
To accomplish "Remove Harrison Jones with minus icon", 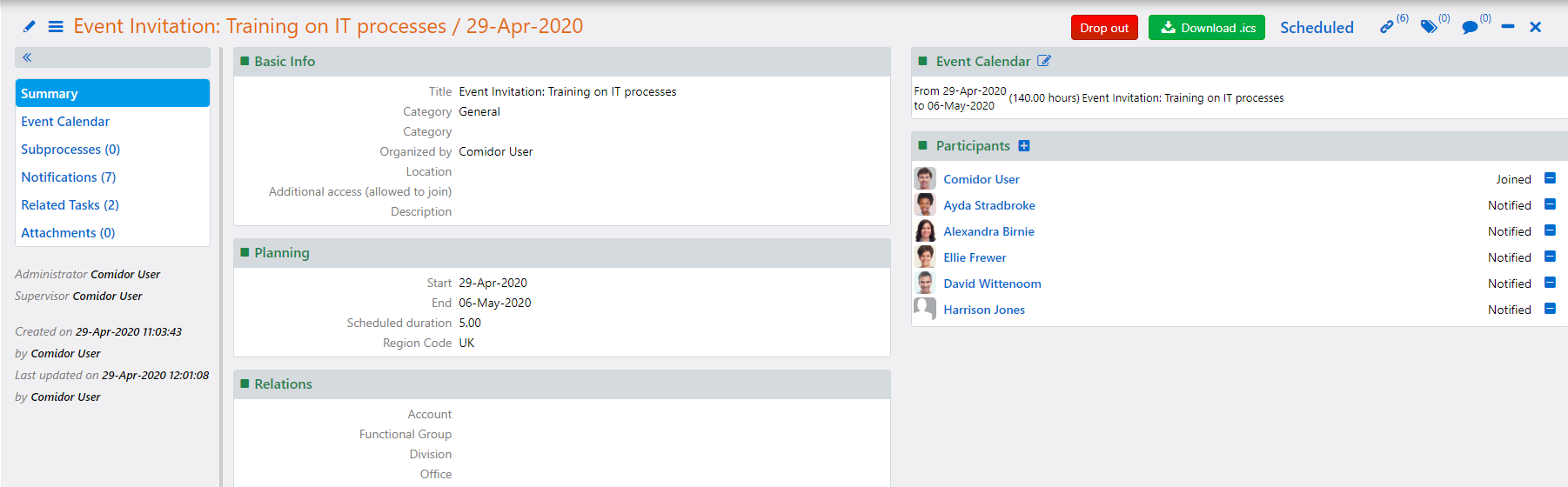I will pyautogui.click(x=1550, y=309).
